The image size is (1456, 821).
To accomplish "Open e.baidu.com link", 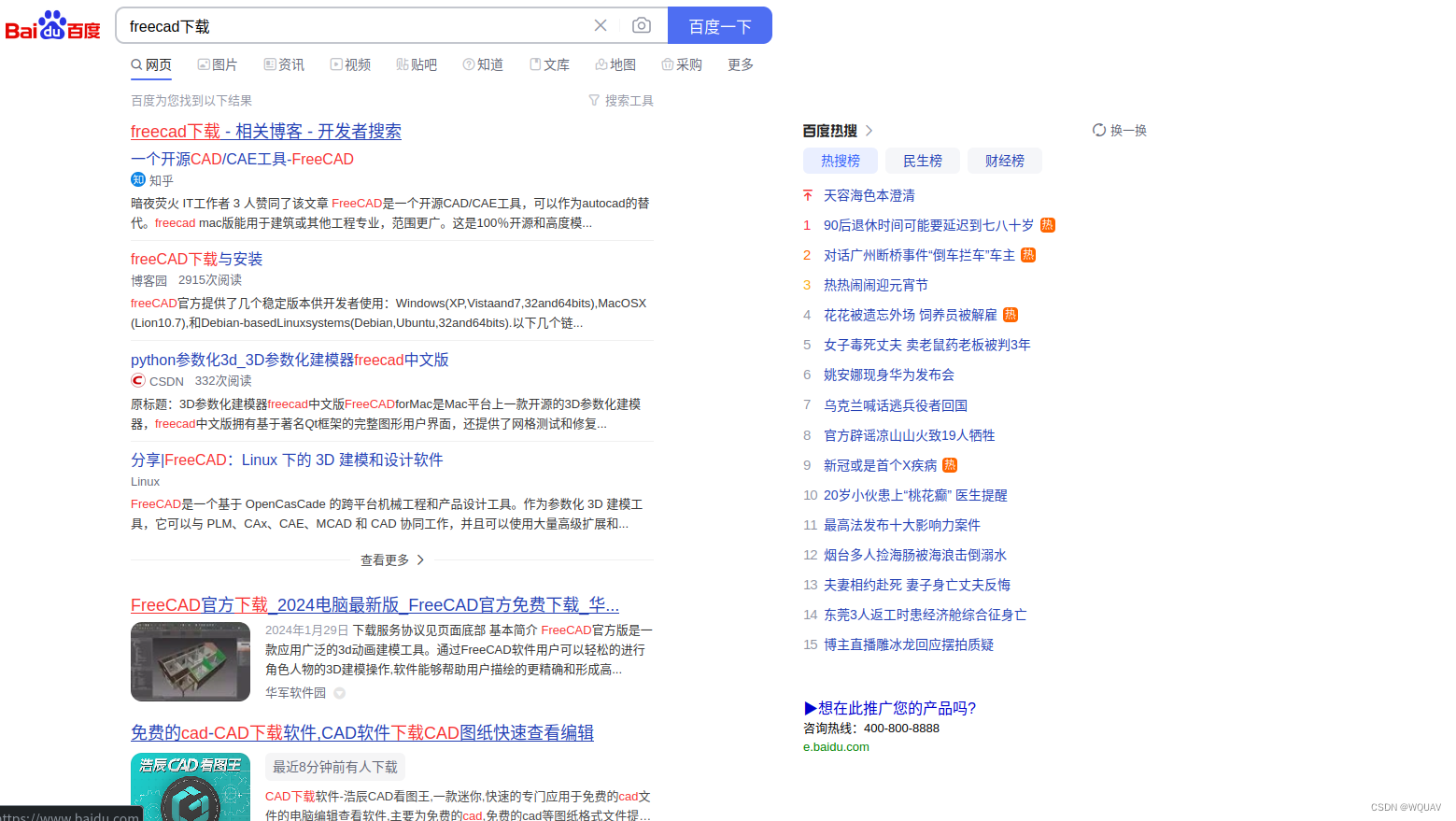I will click(x=836, y=746).
